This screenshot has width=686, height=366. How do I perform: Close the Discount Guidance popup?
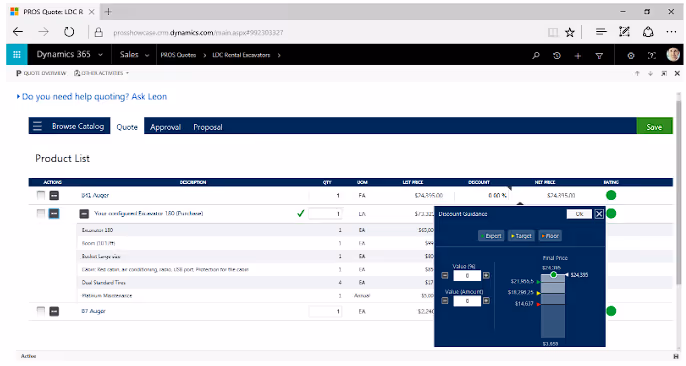point(599,214)
